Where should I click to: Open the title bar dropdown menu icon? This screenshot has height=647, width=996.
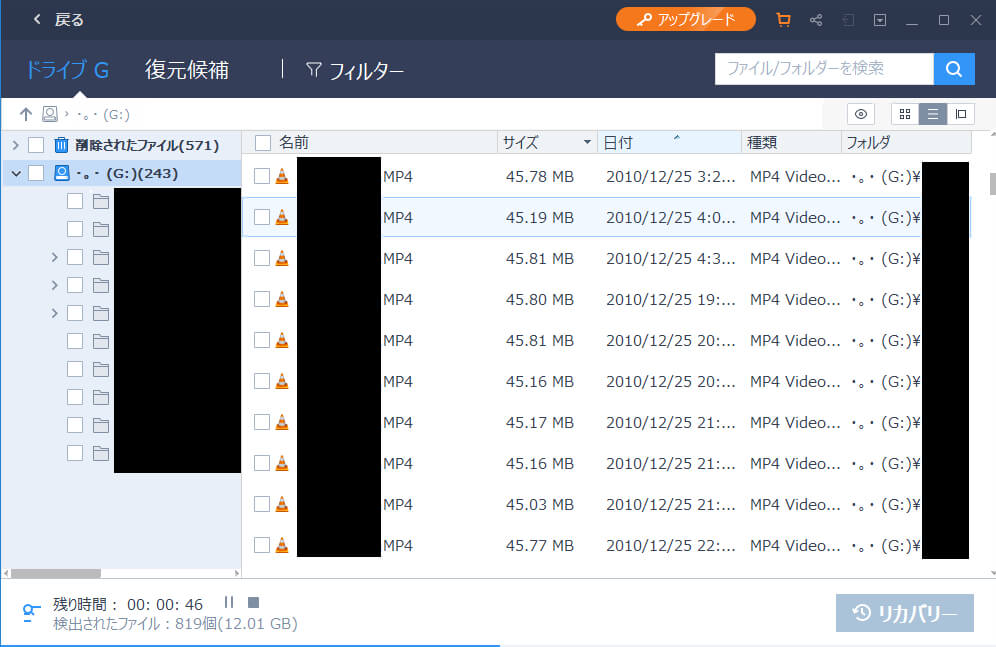click(880, 20)
